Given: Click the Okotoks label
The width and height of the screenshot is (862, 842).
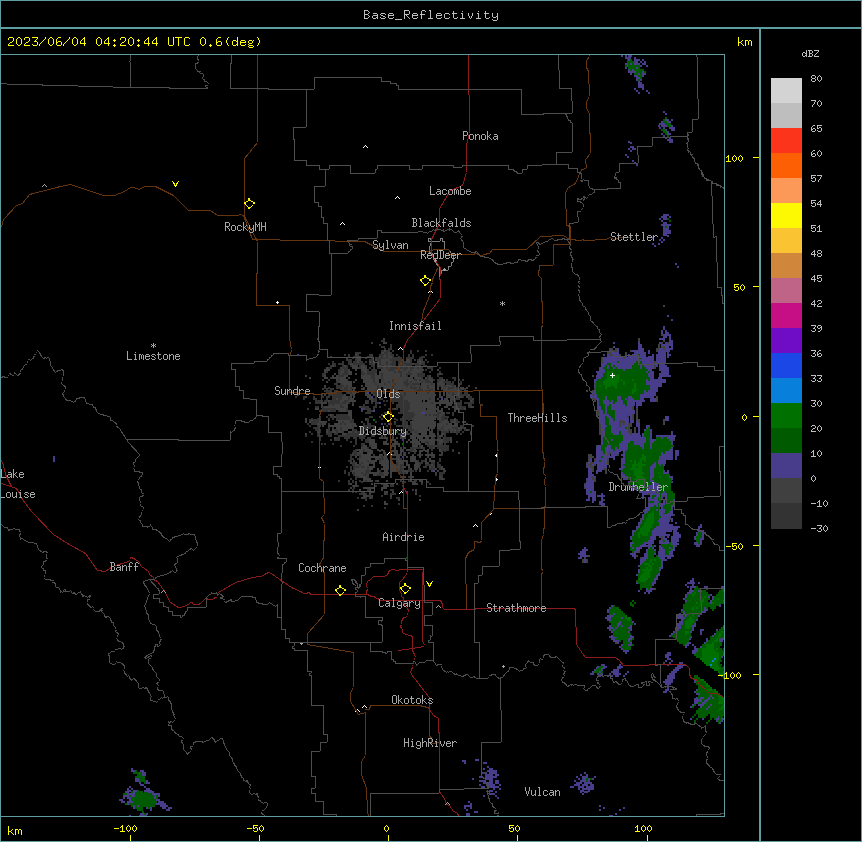Looking at the screenshot, I should coord(412,700).
